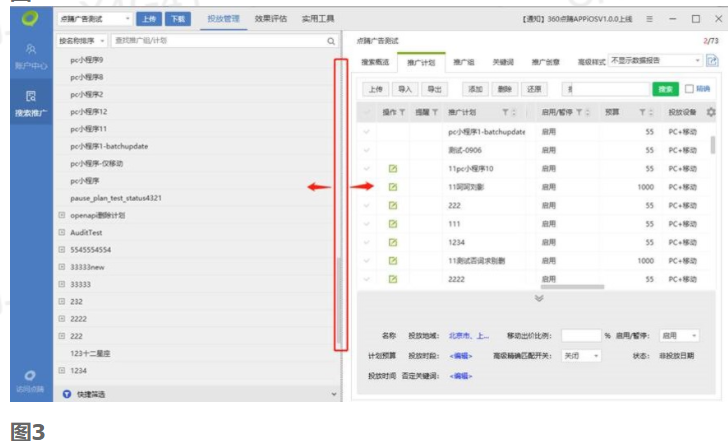
Task: Expand the 5545554554 tree node
Action: tap(61, 249)
